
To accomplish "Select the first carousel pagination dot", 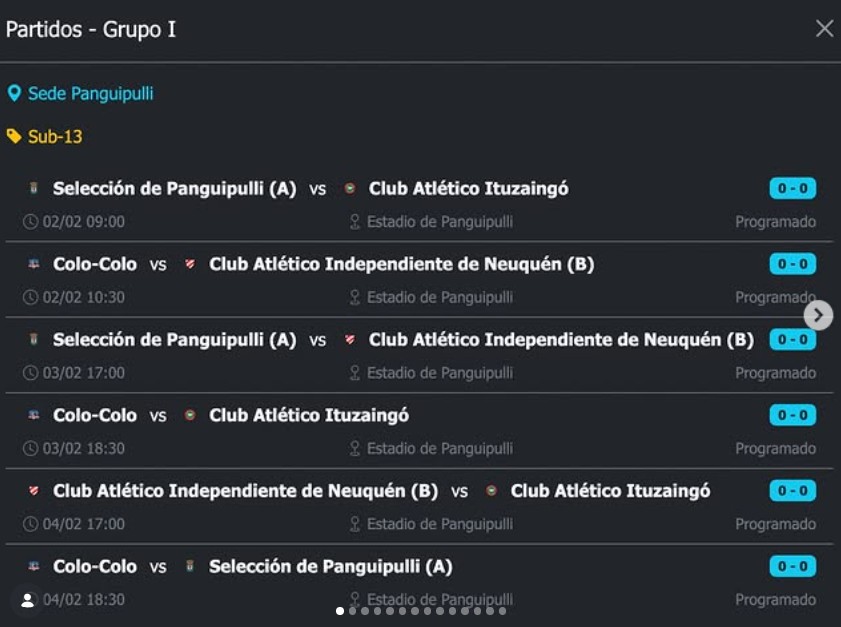I will 340,611.
